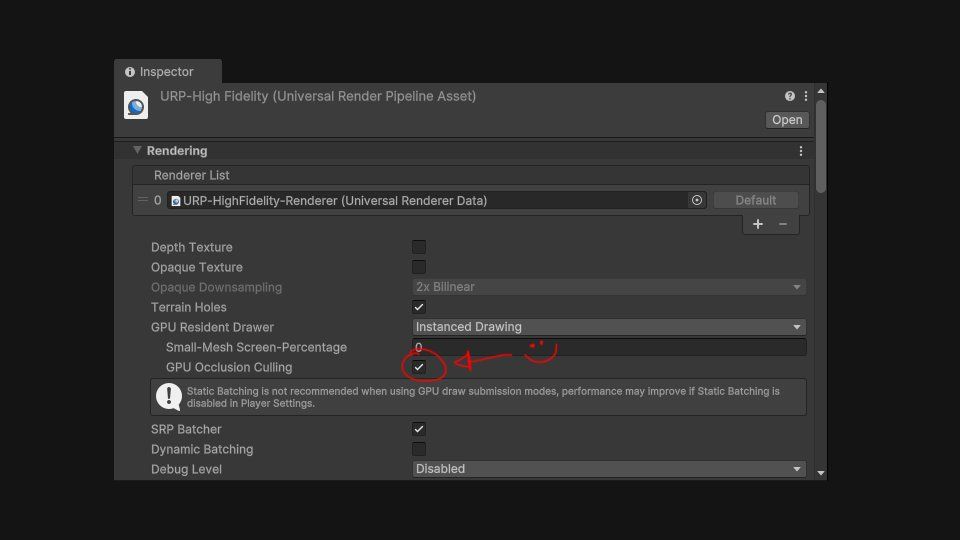
Task: Click the Dynamic Batching label
Action: tap(202, 449)
